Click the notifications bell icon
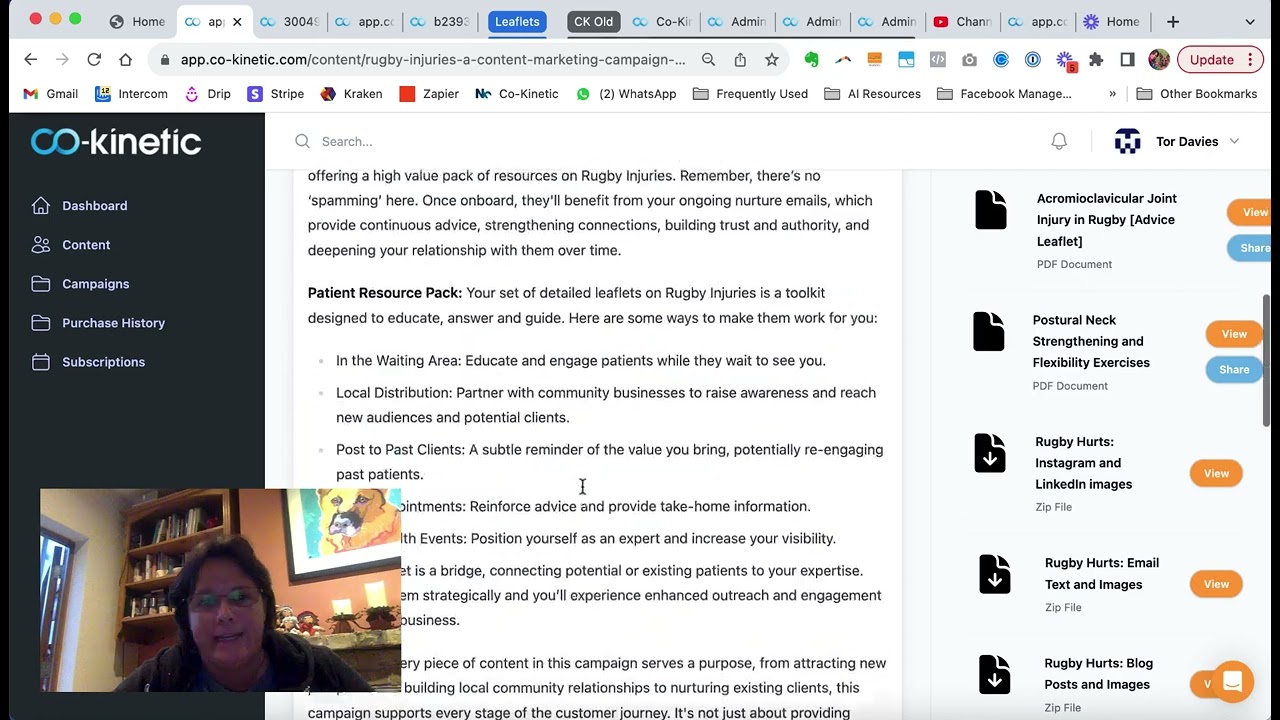The width and height of the screenshot is (1280, 720). [1059, 142]
